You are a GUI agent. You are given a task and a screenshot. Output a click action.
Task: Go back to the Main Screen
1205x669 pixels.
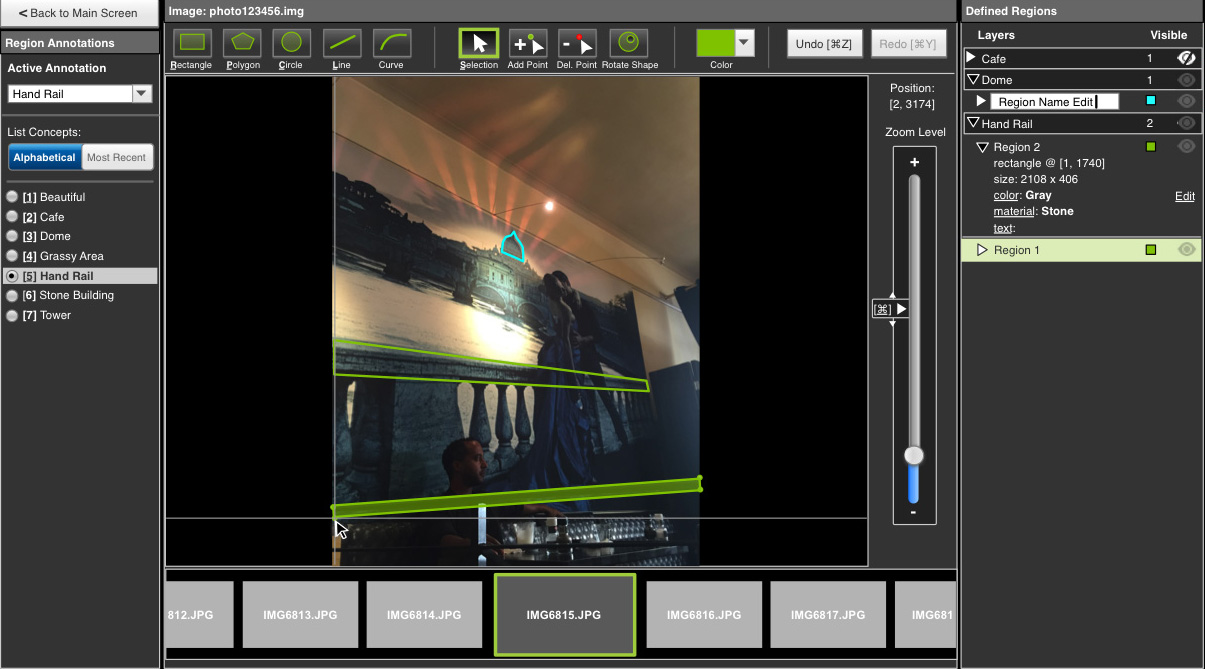pyautogui.click(x=79, y=13)
